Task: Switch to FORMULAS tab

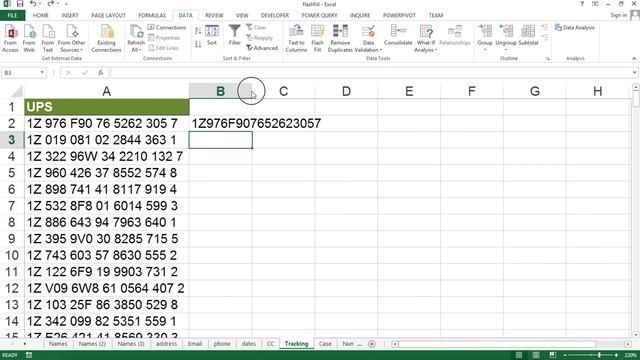Action: (x=152, y=15)
